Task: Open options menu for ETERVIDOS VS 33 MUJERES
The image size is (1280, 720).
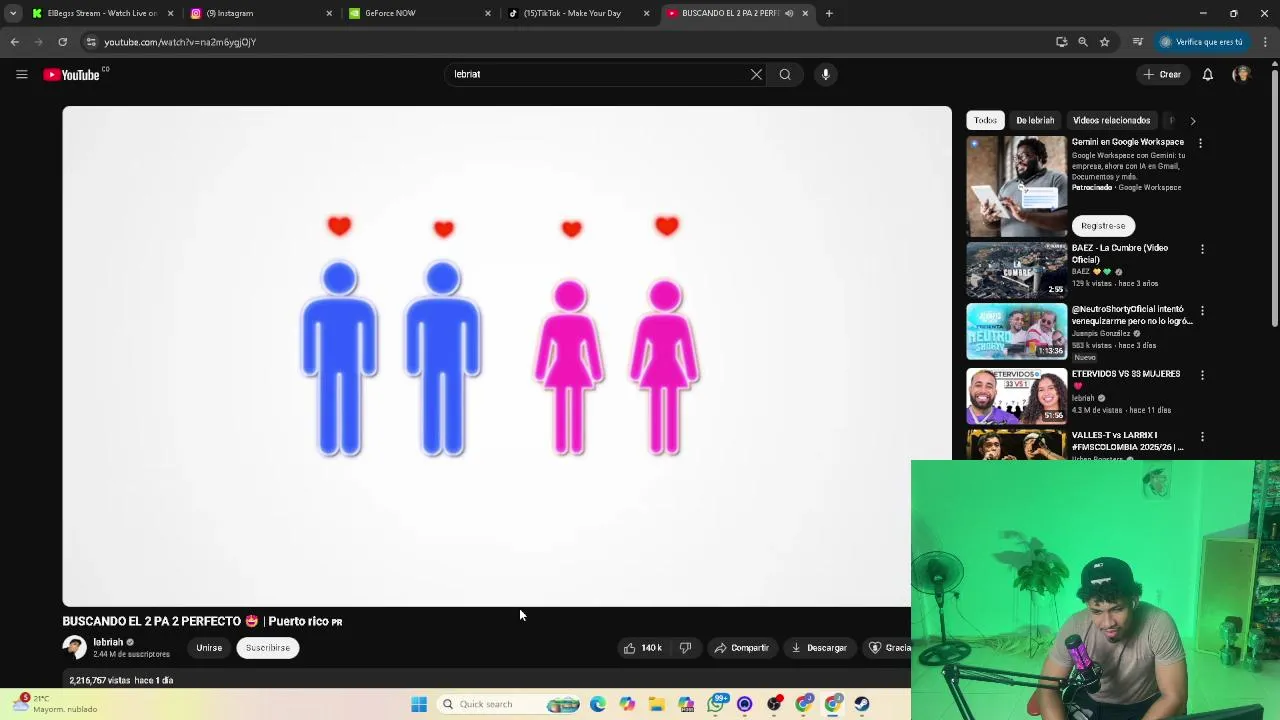Action: 1202,375
